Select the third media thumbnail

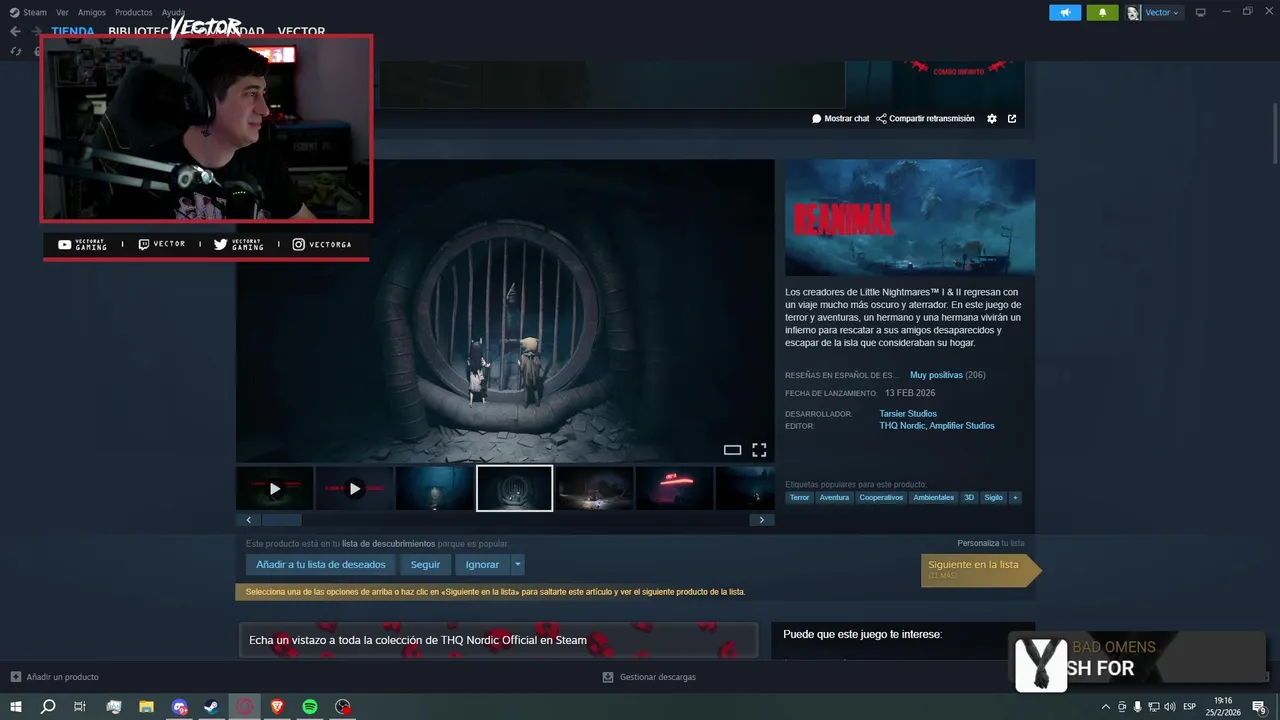pyautogui.click(x=434, y=489)
